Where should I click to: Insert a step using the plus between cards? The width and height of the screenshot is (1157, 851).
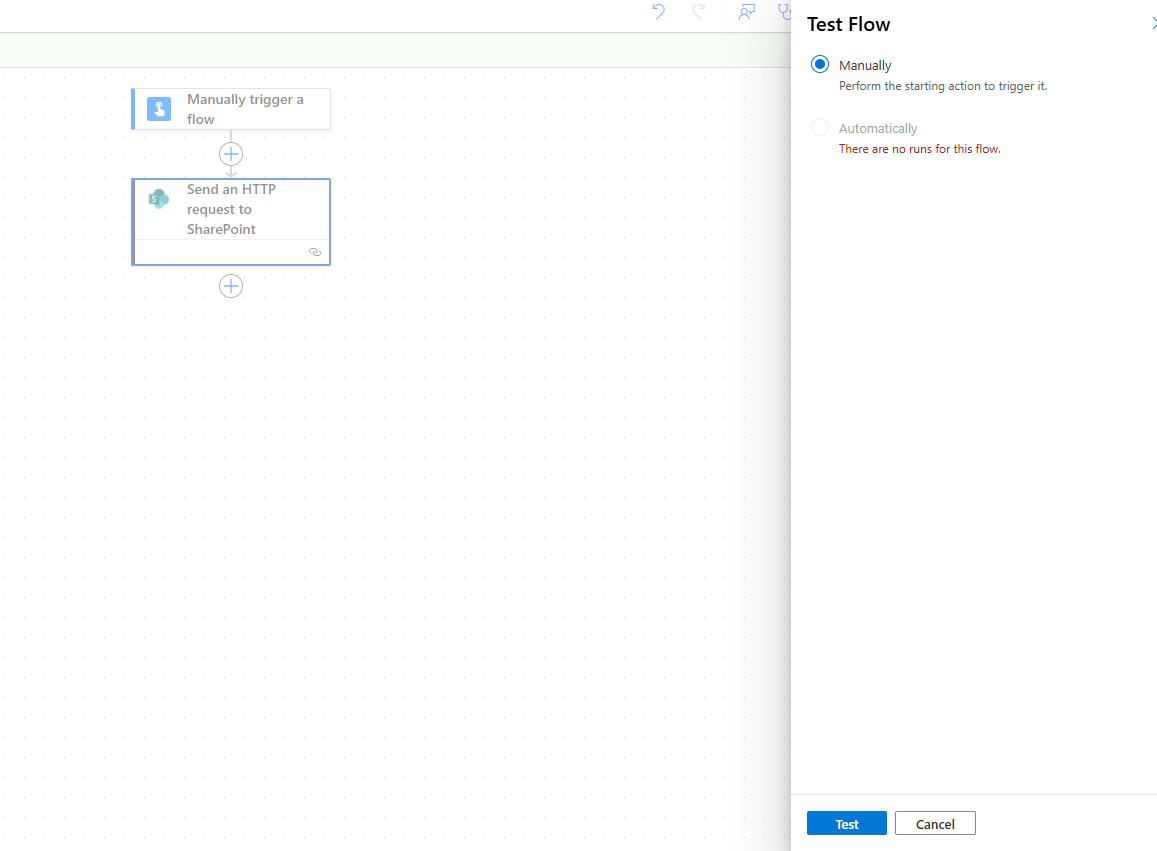(x=231, y=154)
